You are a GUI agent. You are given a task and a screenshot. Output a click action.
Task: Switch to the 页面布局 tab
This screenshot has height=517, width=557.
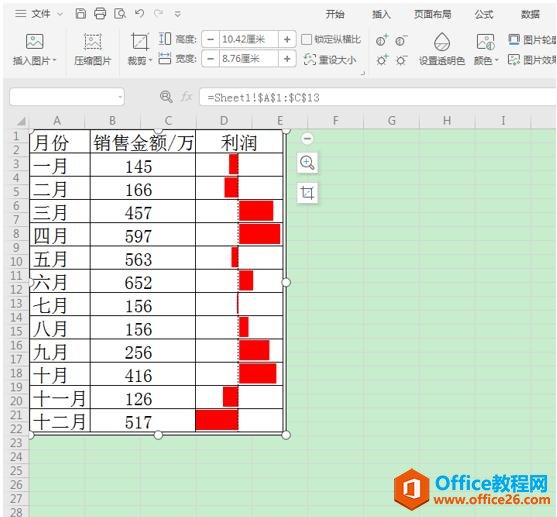click(x=432, y=14)
